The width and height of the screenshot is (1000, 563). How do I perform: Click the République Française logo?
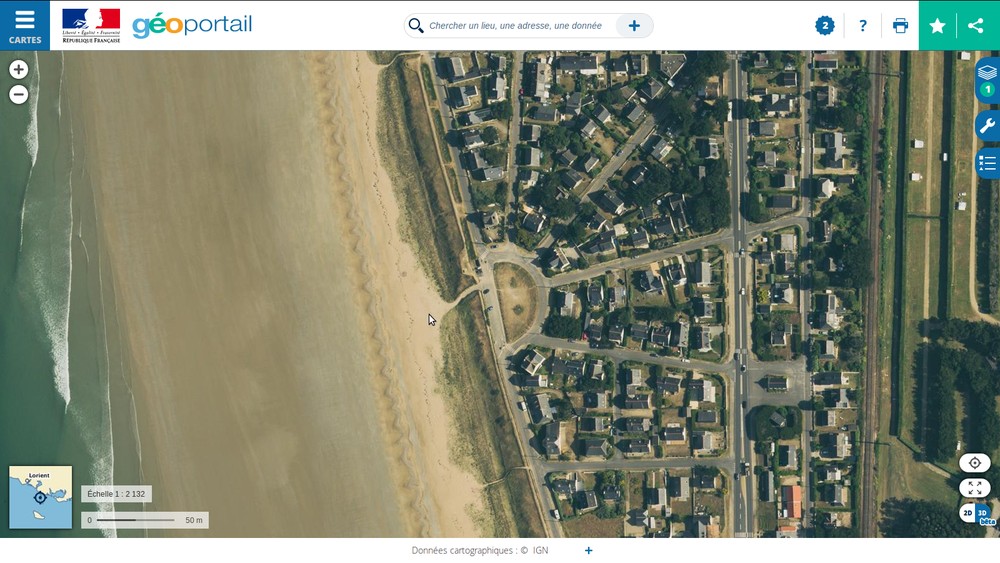pos(91,25)
